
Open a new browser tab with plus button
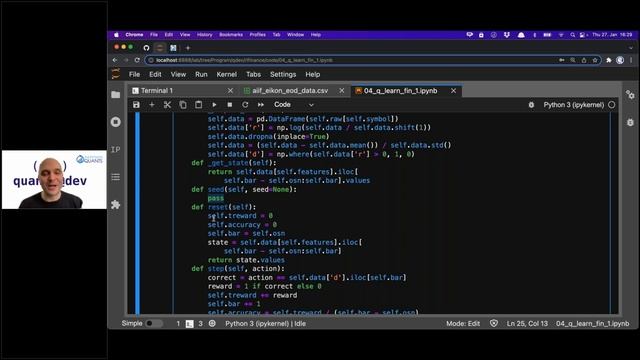click(x=188, y=48)
